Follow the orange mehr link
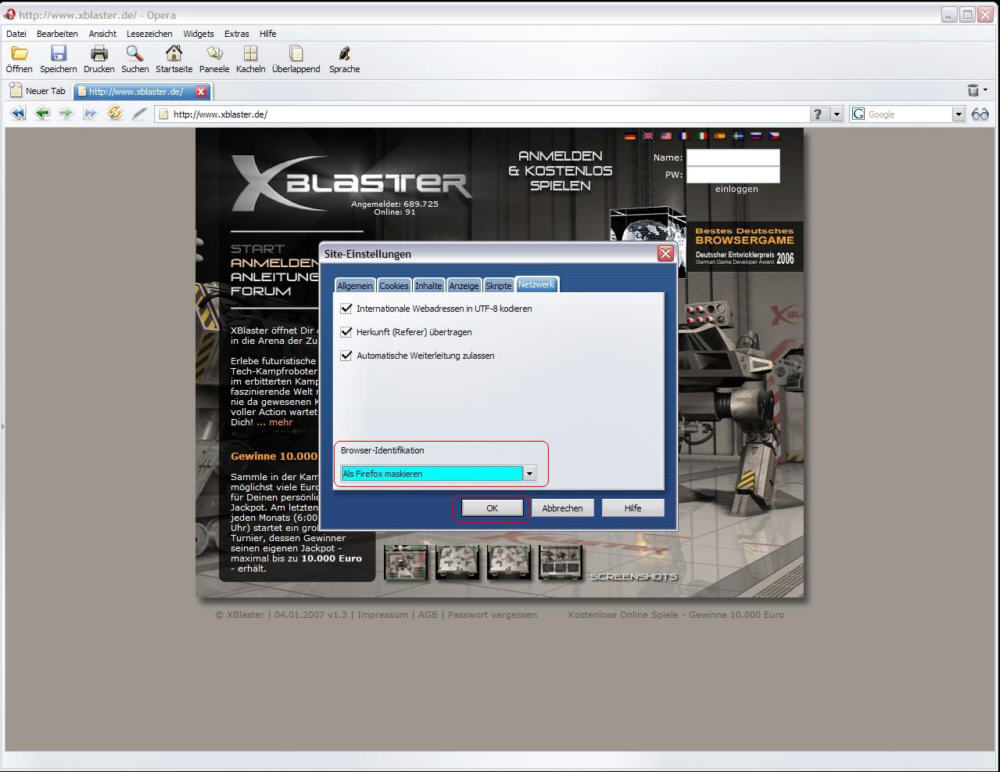 pyautogui.click(x=281, y=422)
